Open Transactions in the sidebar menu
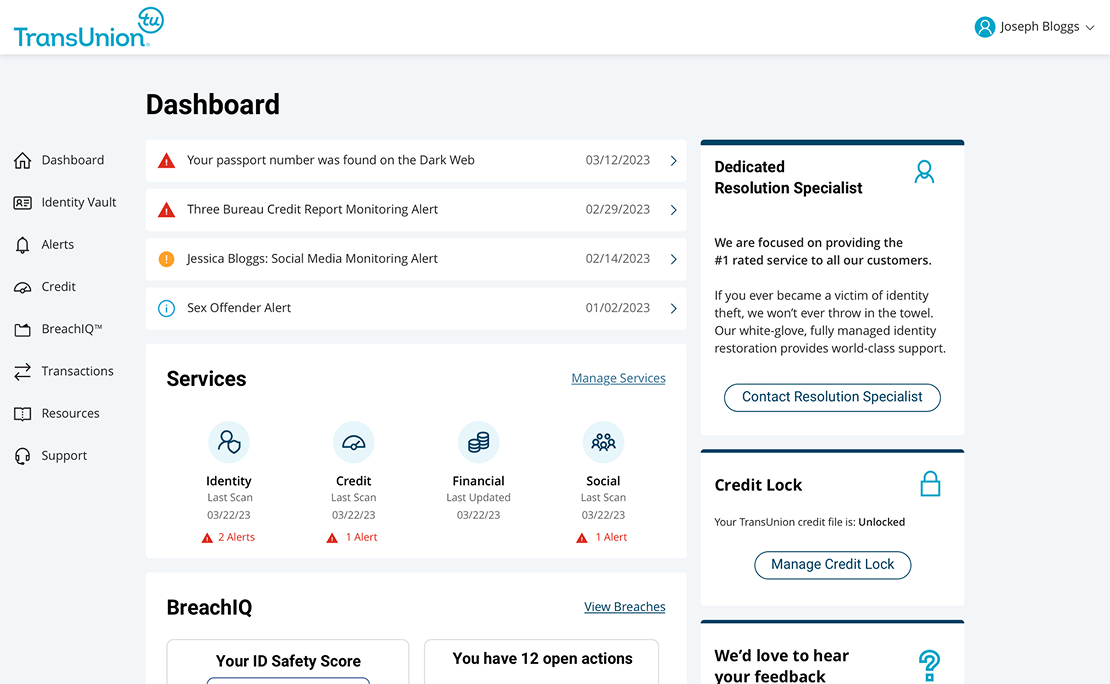 [x=77, y=371]
